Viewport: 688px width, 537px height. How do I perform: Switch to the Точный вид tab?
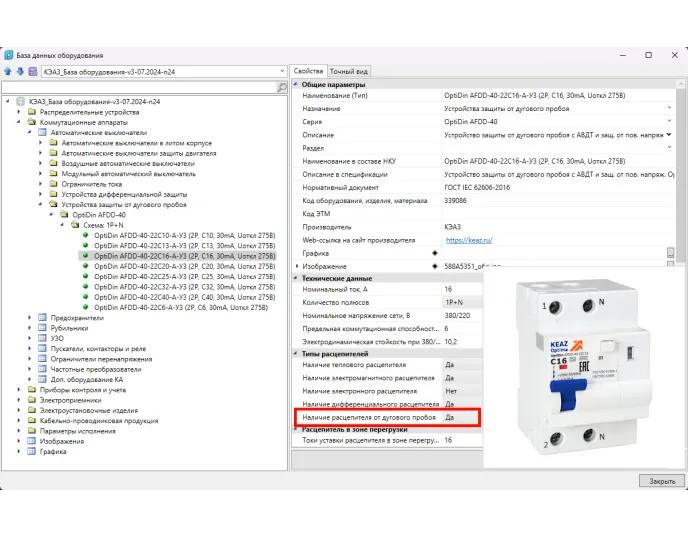click(x=349, y=72)
